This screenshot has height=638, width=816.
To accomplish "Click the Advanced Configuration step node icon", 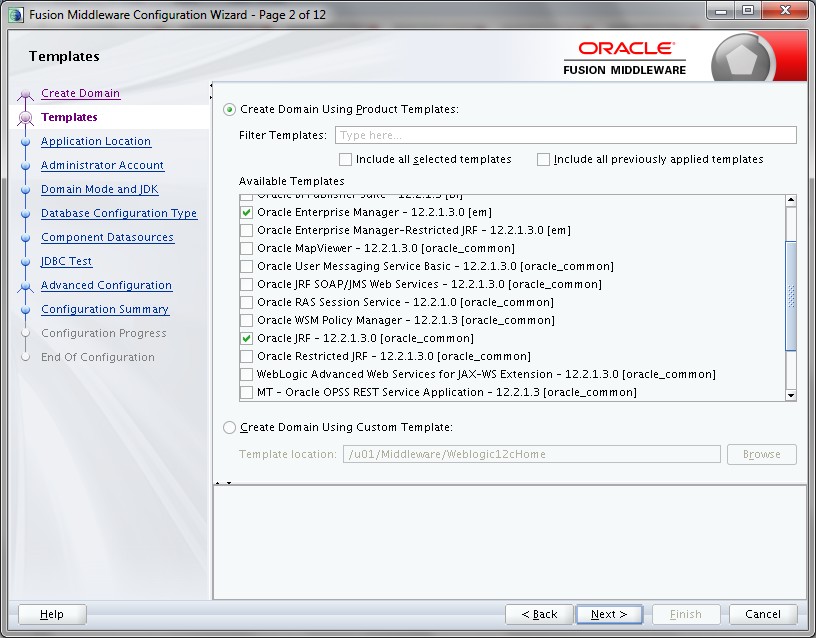I will point(25,286).
